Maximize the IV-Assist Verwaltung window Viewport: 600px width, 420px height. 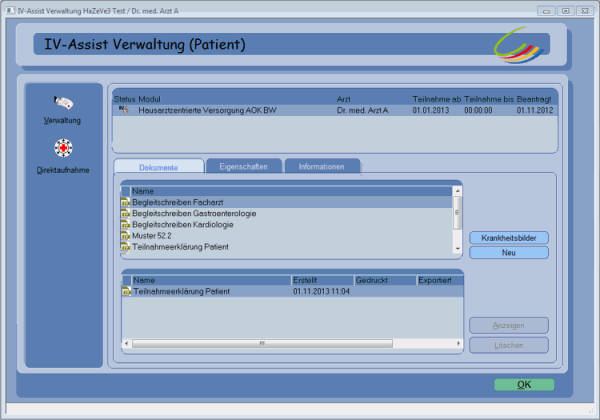(565, 11)
